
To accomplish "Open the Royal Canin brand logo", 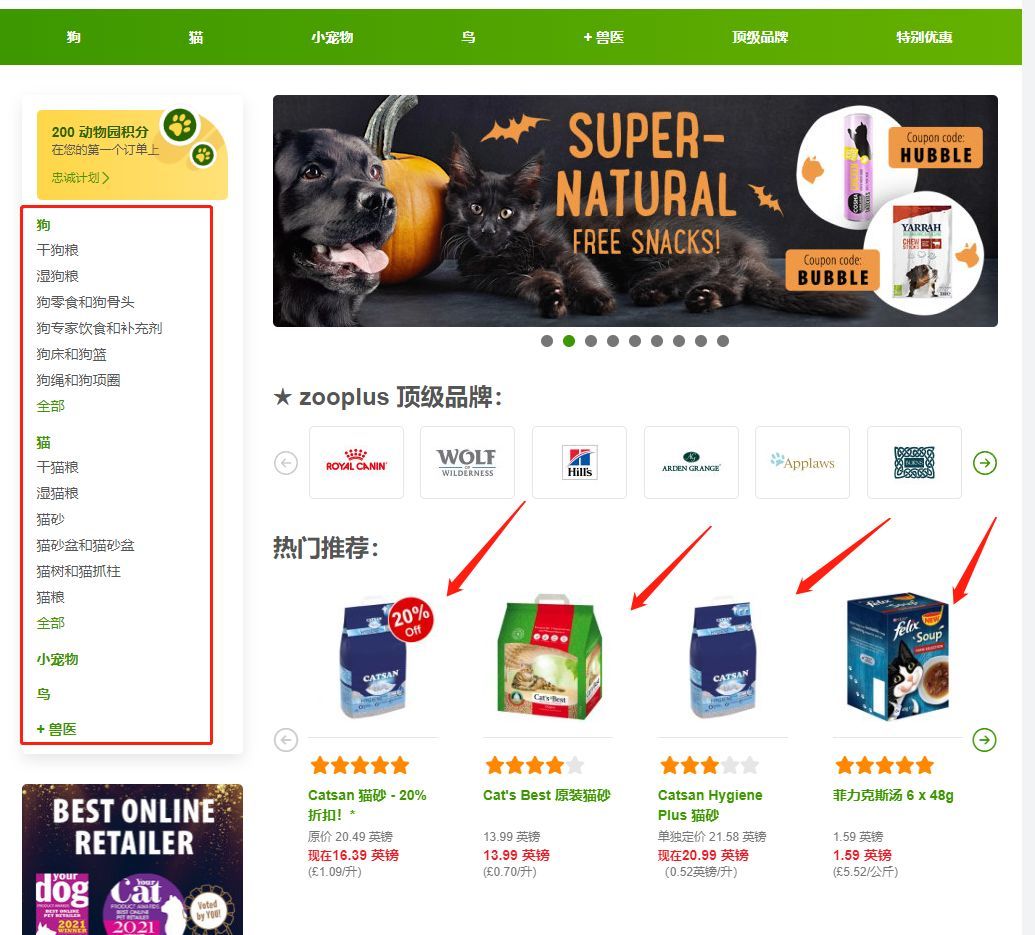I will (x=356, y=462).
